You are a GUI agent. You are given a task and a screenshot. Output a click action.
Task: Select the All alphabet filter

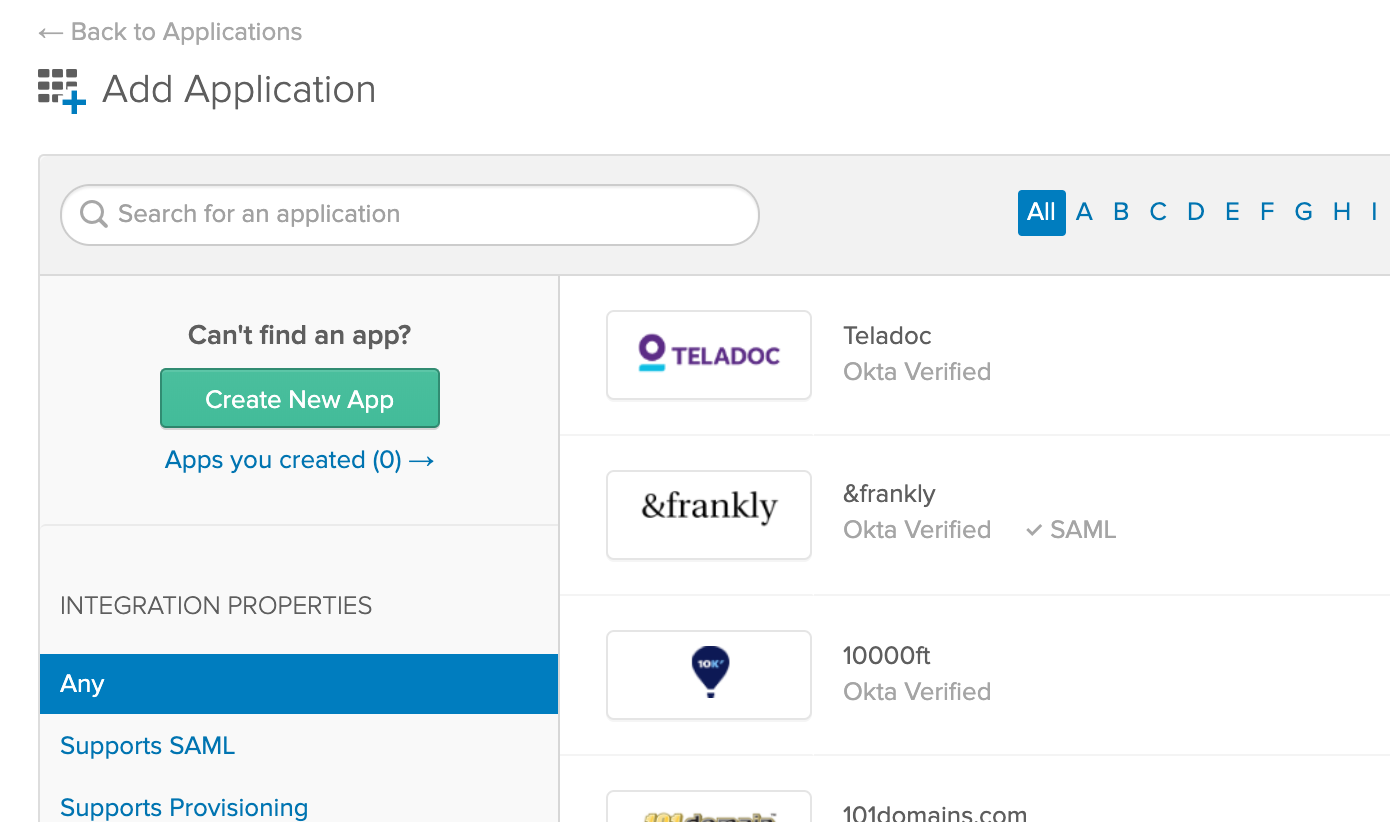[x=1041, y=213]
